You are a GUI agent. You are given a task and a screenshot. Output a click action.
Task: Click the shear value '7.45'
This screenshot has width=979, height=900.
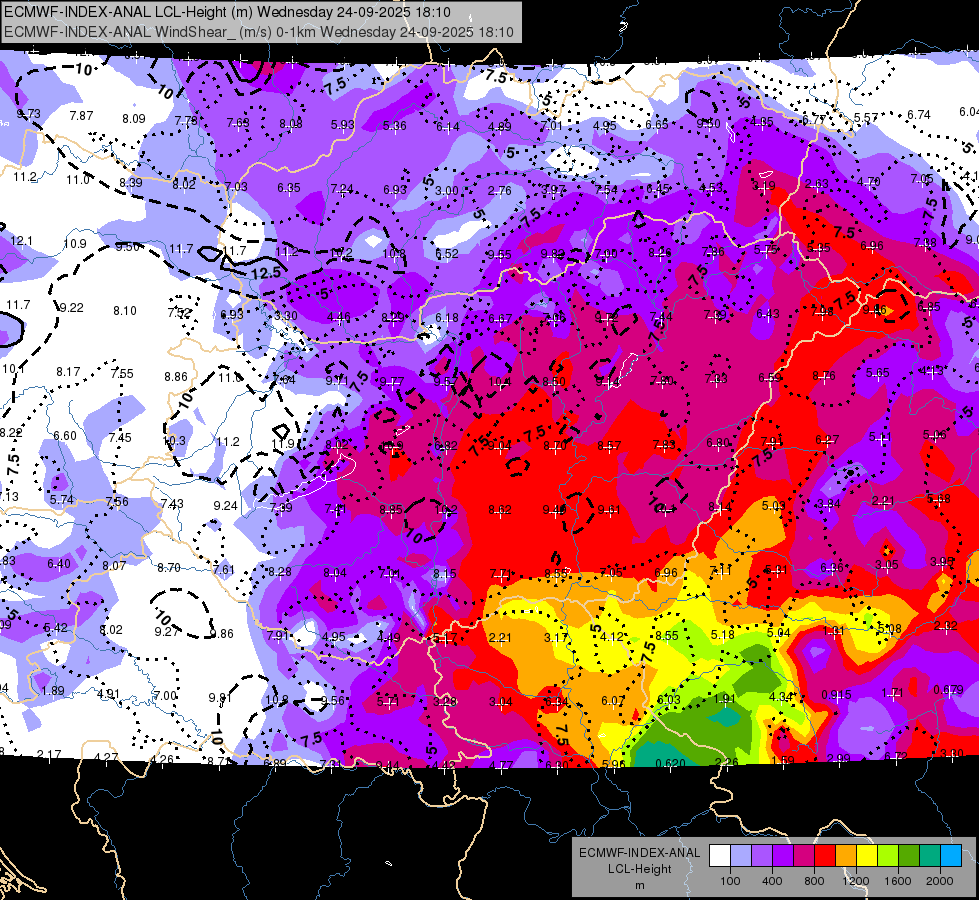tap(120, 438)
